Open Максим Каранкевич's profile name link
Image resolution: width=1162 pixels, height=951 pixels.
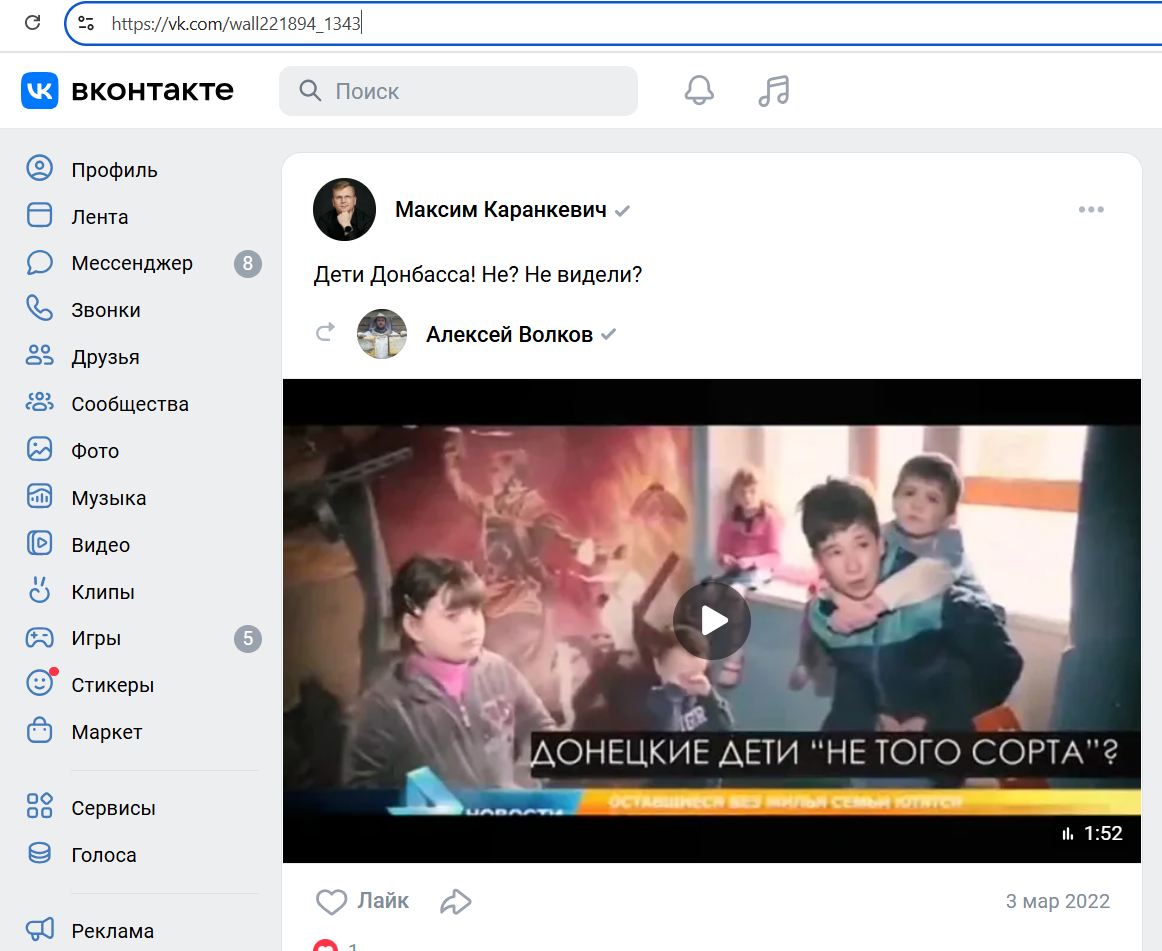click(500, 210)
